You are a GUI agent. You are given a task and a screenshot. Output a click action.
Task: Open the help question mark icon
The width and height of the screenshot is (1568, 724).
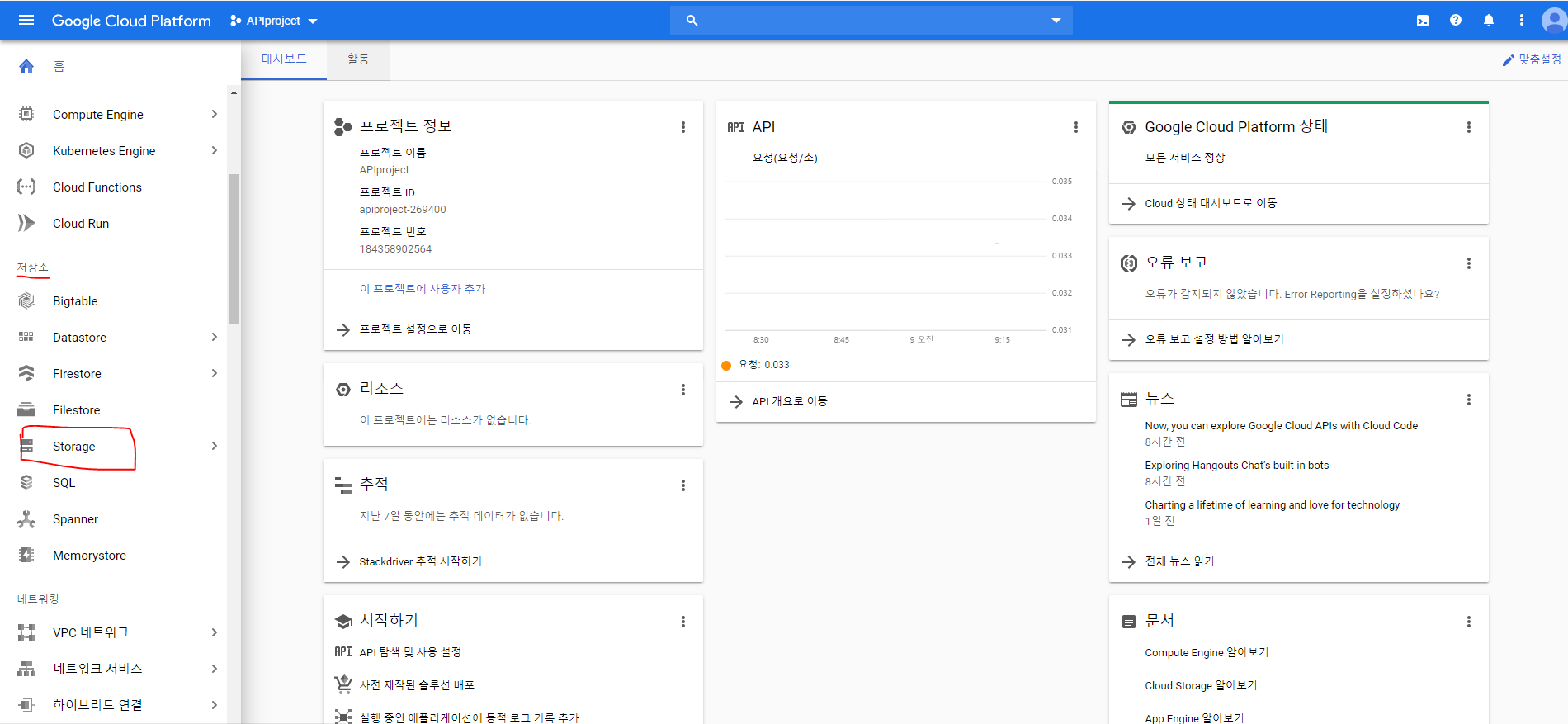pyautogui.click(x=1456, y=21)
